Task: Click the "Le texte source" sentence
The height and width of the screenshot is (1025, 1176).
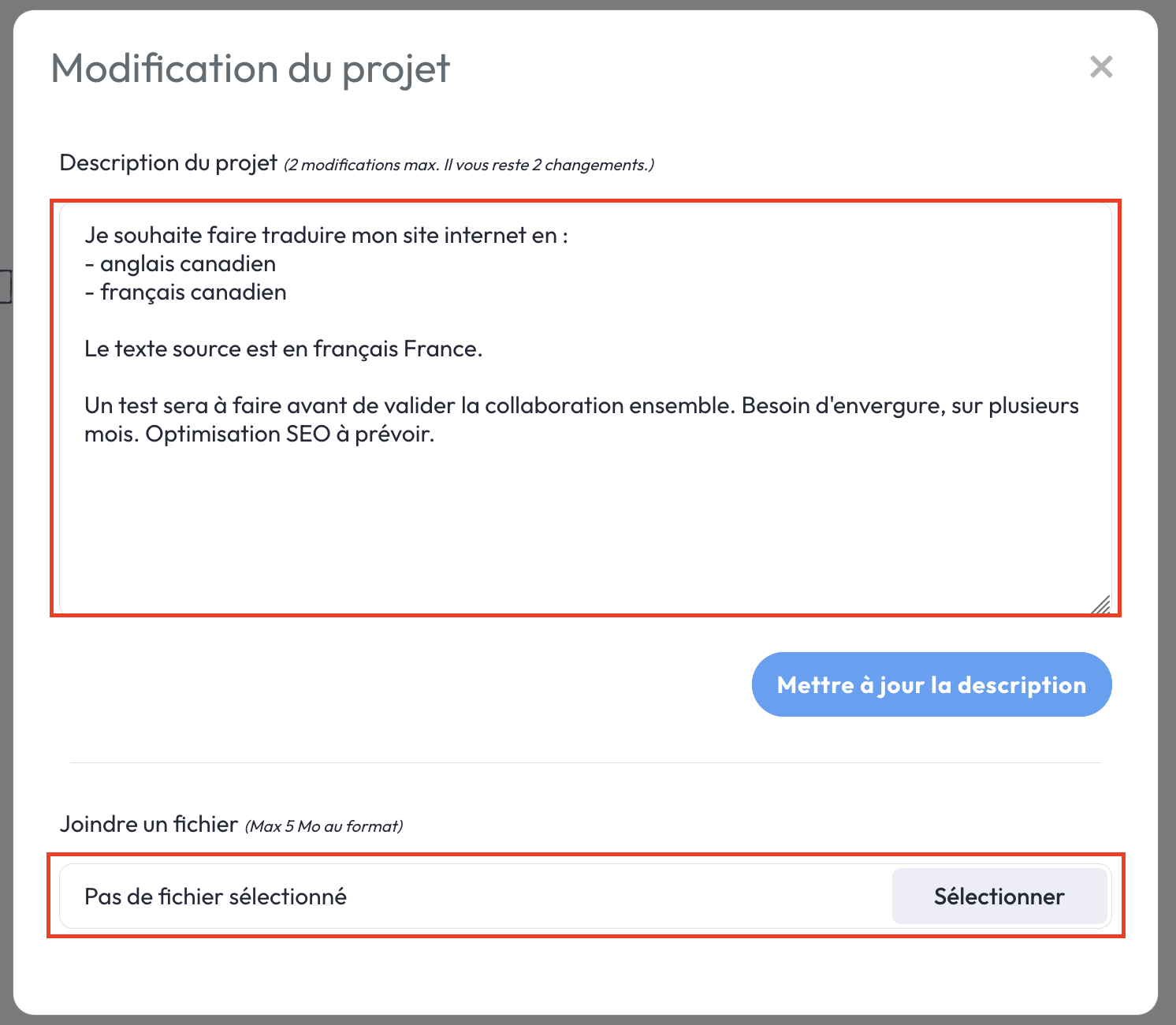Action: [283, 349]
